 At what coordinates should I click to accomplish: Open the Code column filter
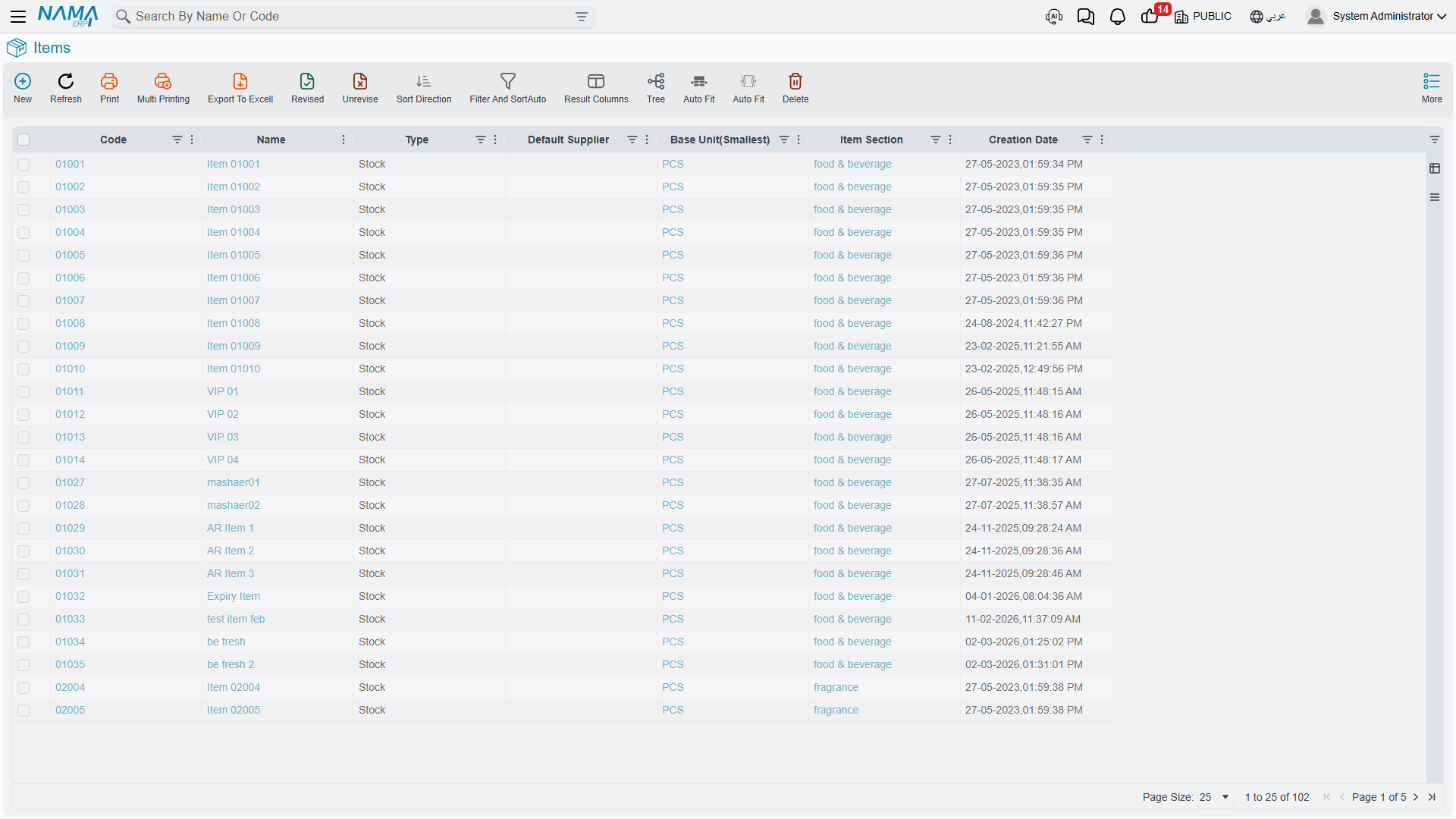pyautogui.click(x=177, y=140)
